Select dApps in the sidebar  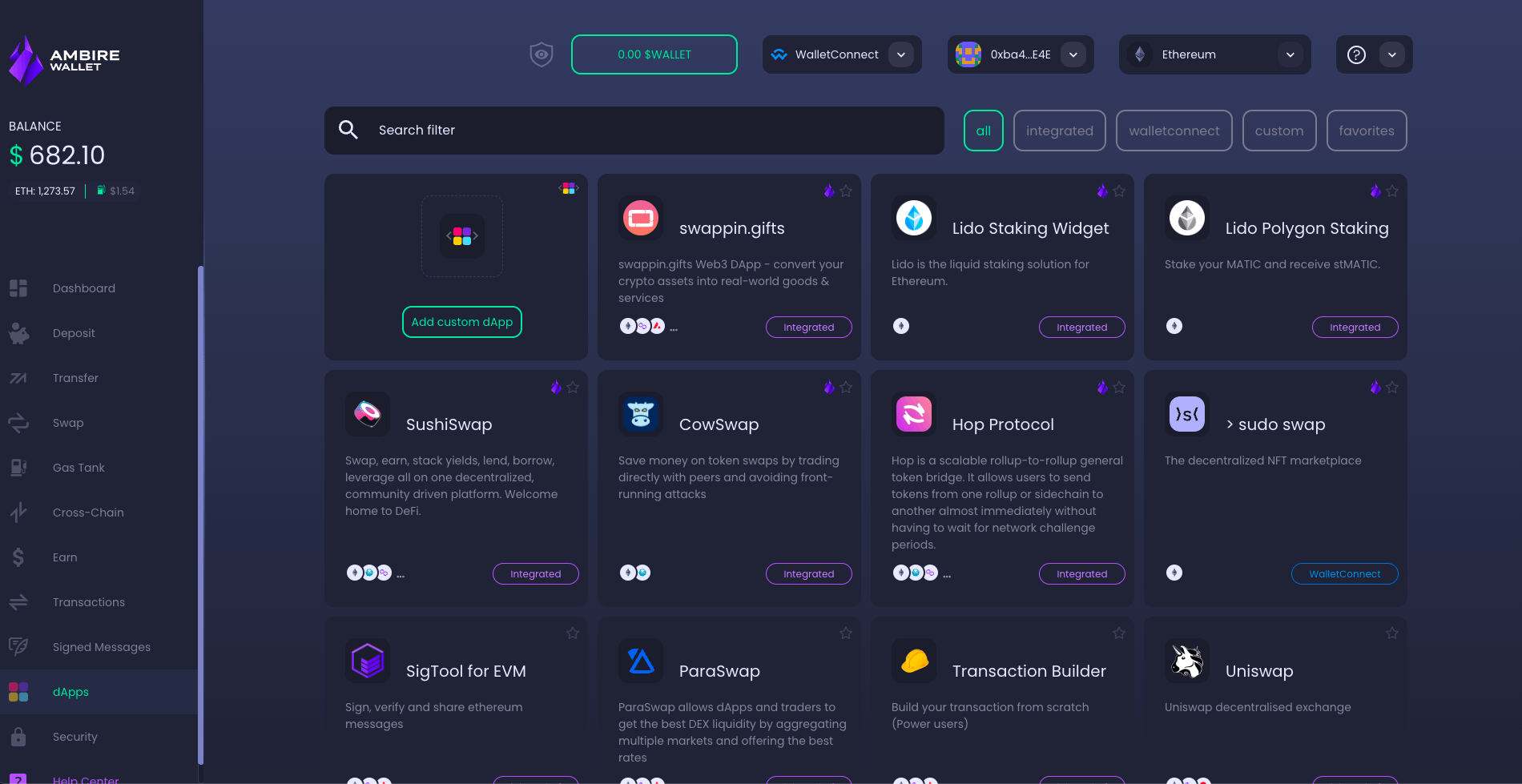coord(99,692)
